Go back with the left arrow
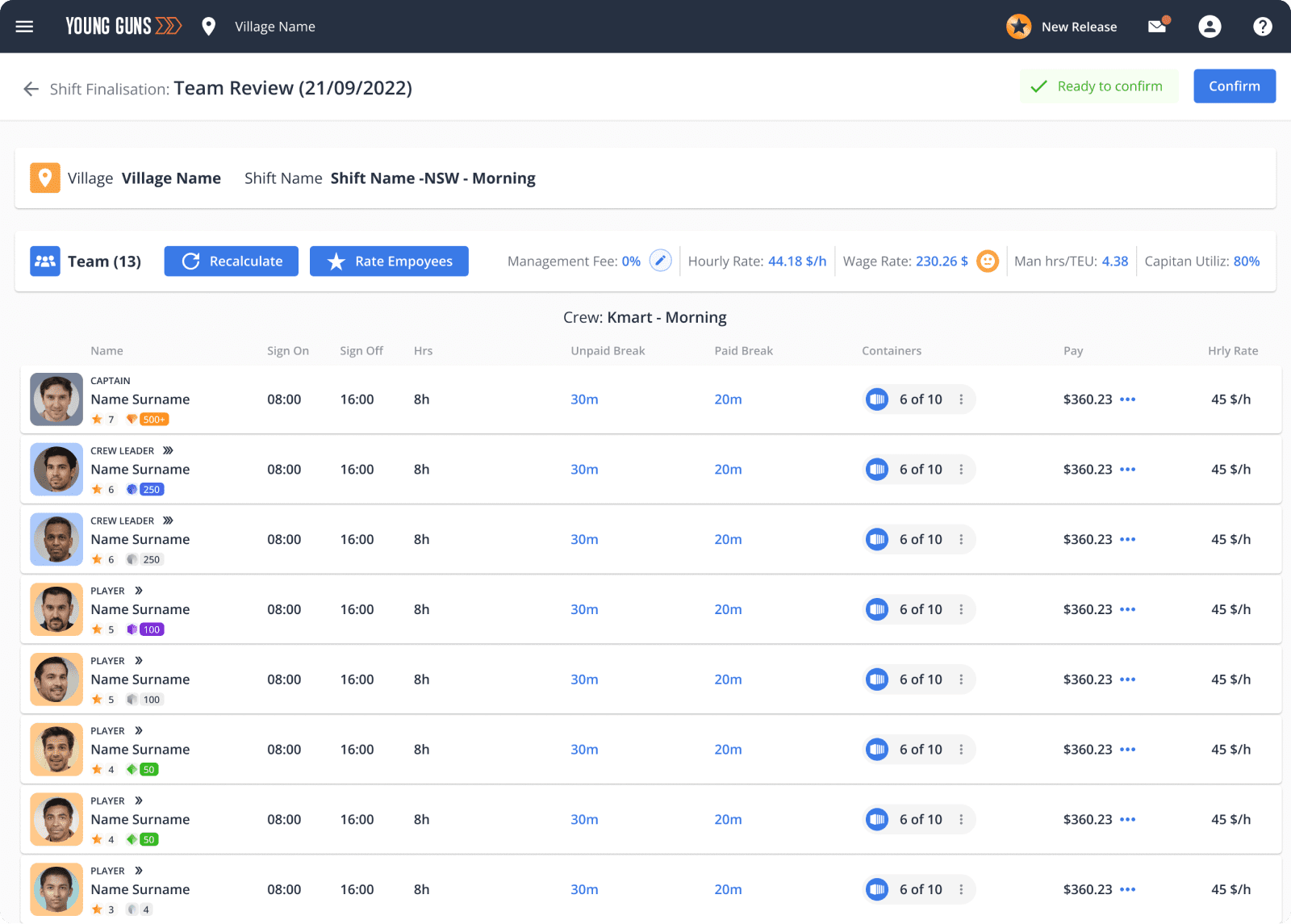Image resolution: width=1291 pixels, height=924 pixels. click(31, 89)
